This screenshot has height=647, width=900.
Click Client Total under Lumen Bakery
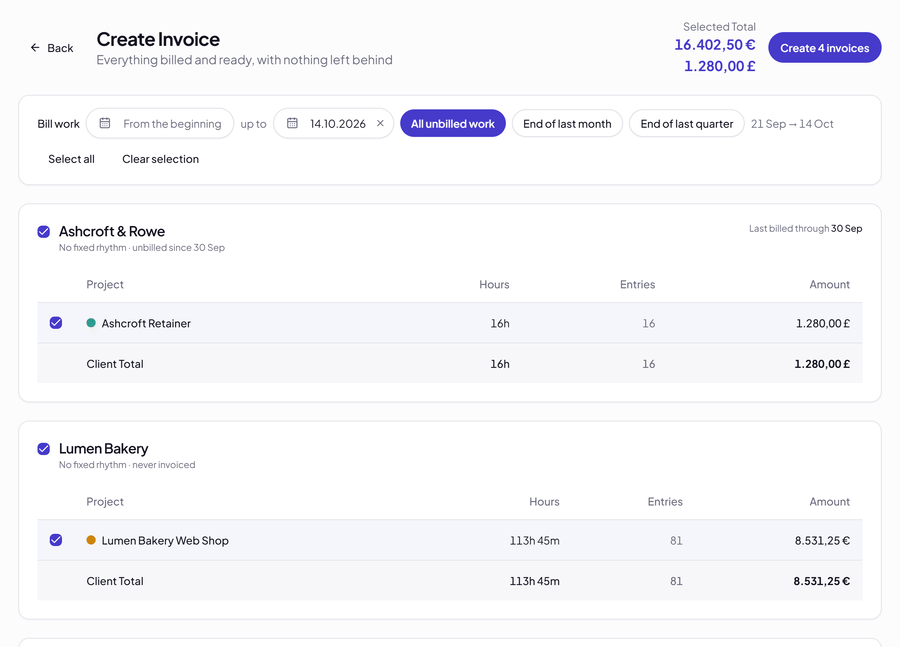115,581
